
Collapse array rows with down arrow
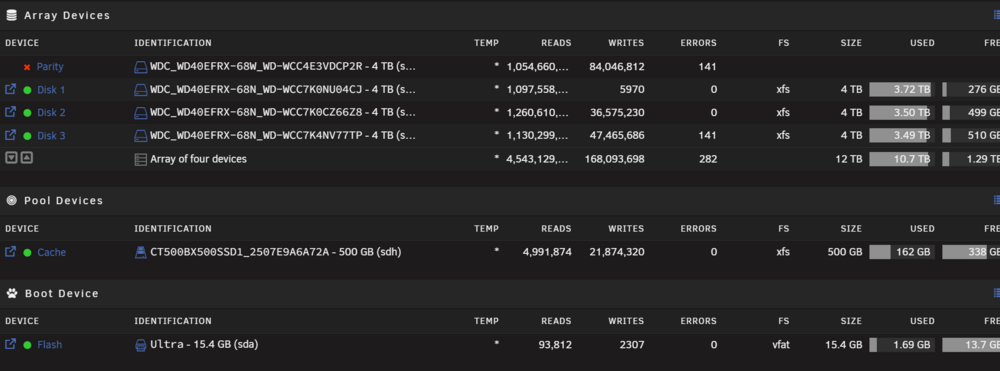tap(11, 157)
